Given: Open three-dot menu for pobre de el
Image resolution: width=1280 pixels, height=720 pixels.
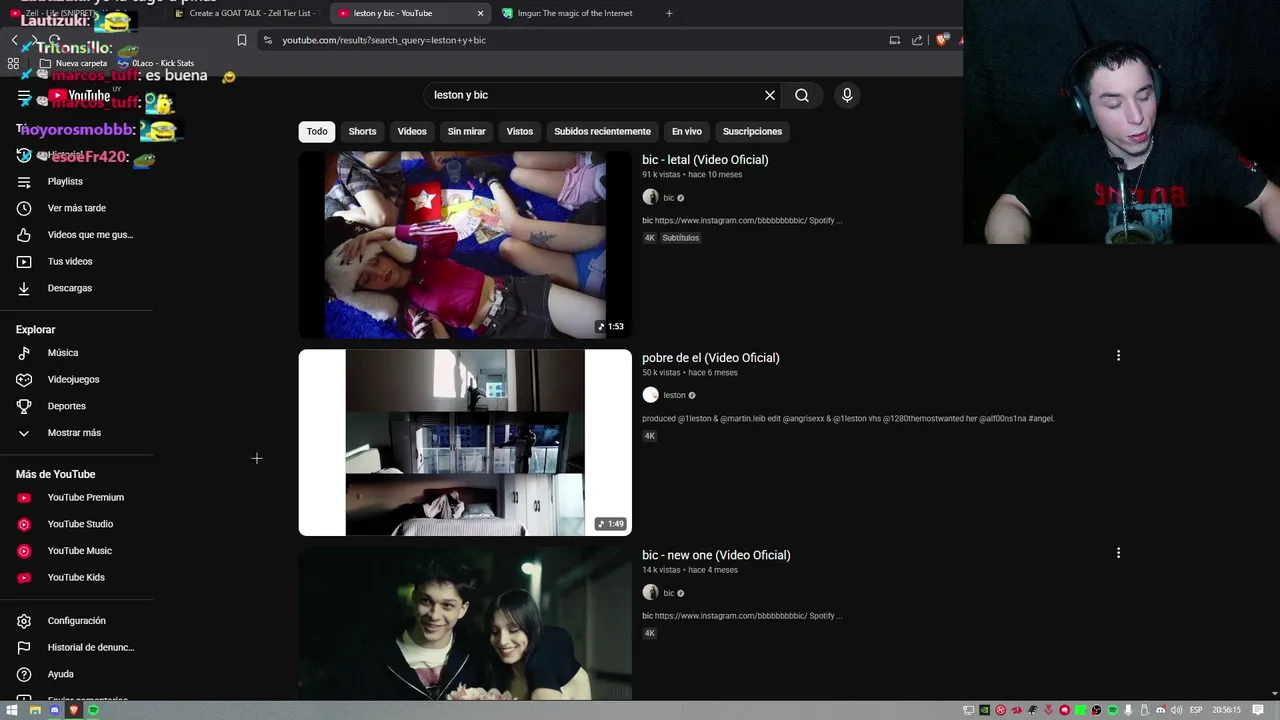Looking at the screenshot, I should click(x=1118, y=355).
